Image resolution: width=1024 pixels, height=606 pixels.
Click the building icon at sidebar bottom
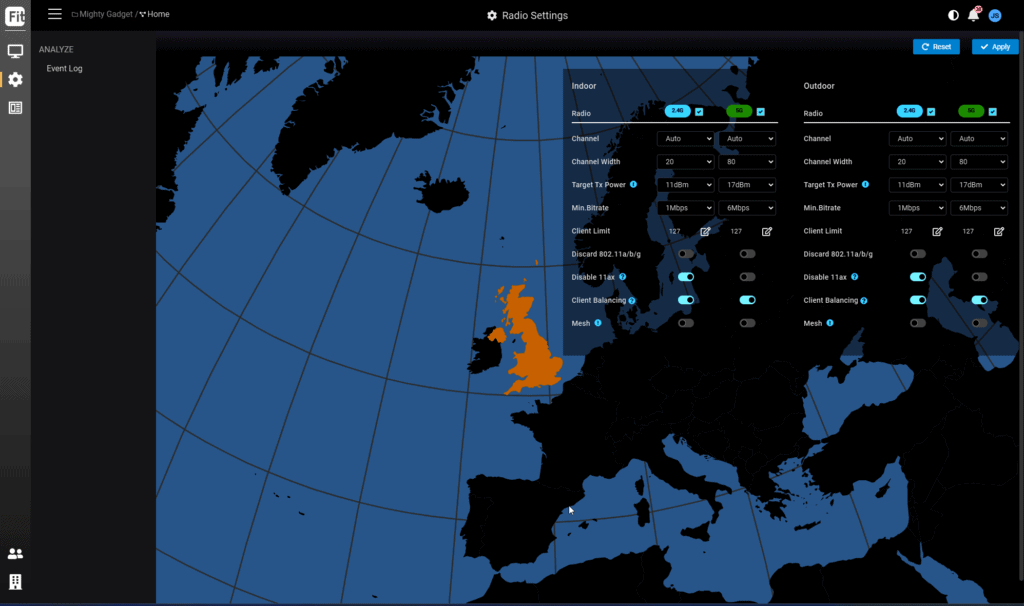[15, 581]
